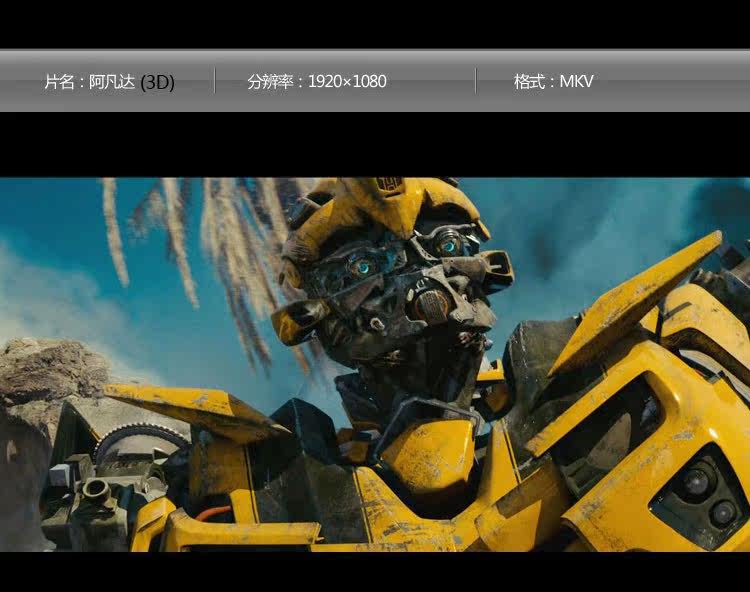
Task: Click the Bumblebee movie video frame
Action: click(375, 364)
